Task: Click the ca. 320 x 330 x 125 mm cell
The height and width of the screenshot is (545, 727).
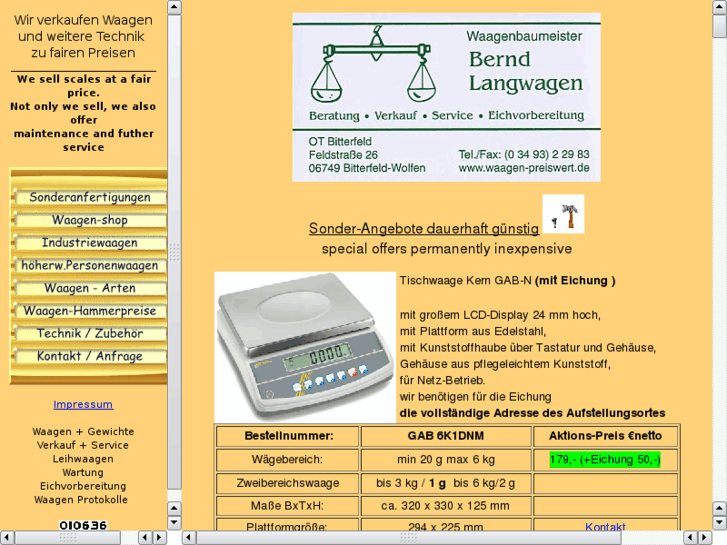Action: click(x=446, y=506)
